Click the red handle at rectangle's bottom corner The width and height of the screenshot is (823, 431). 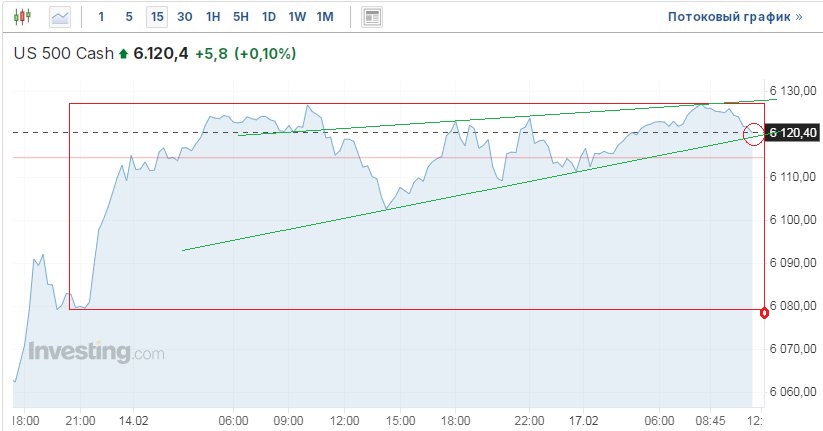pos(765,312)
